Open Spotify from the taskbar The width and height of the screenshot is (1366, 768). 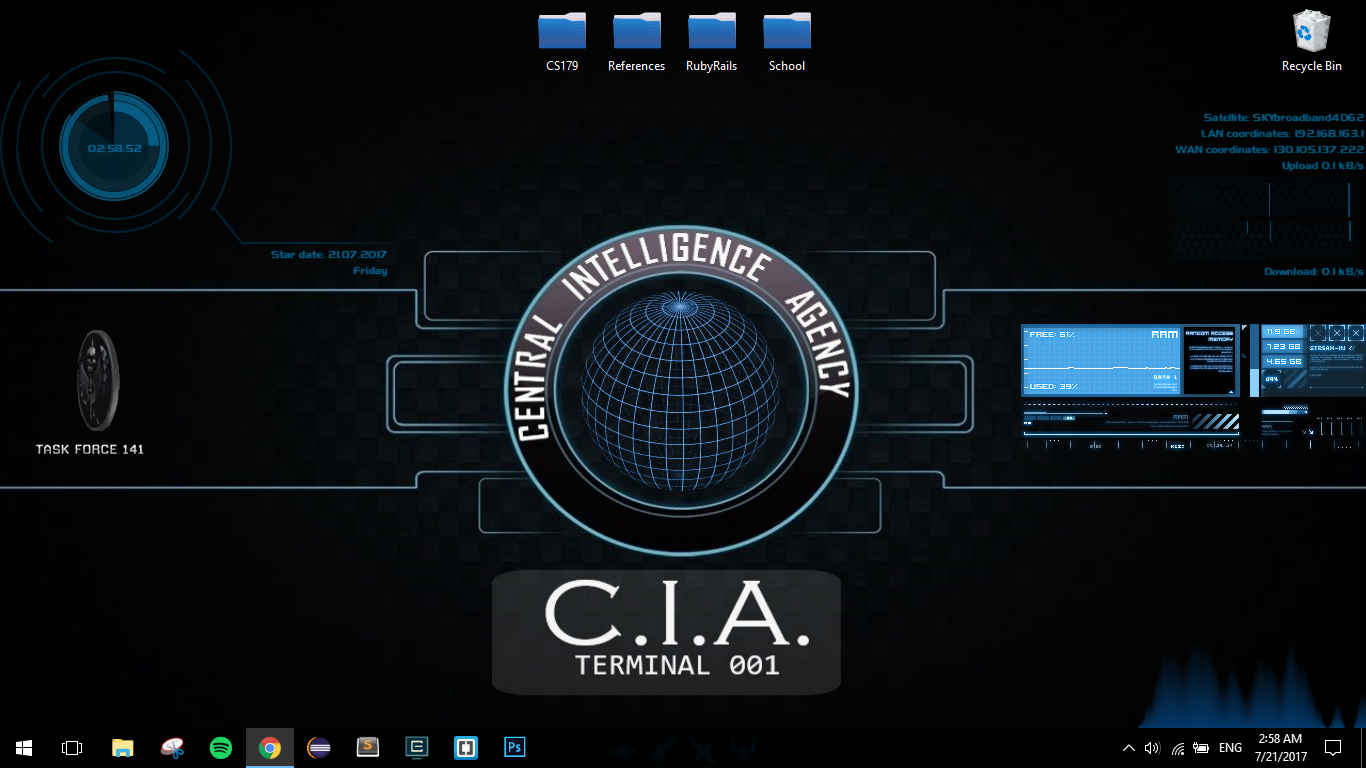221,747
